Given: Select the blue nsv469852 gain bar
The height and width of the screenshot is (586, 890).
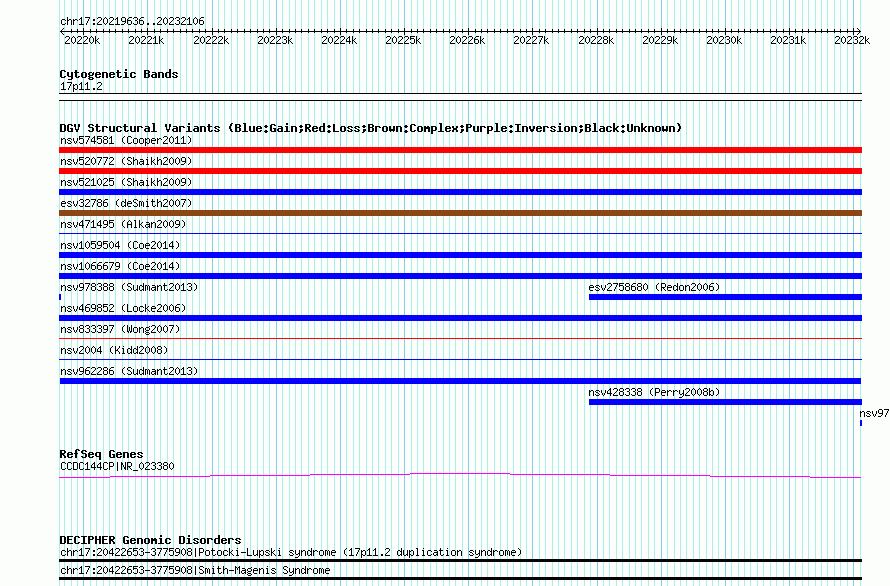Looking at the screenshot, I should coord(460,318).
